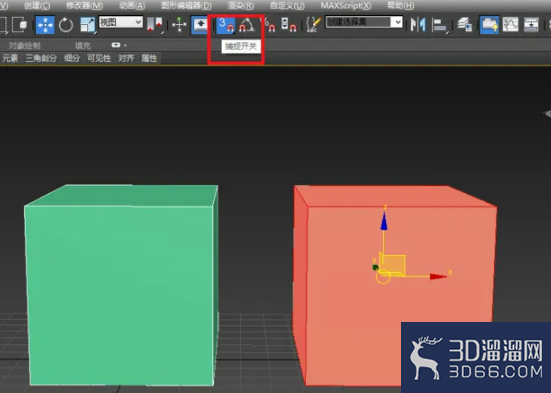Open the 自定义(U) menu

(x=287, y=5)
